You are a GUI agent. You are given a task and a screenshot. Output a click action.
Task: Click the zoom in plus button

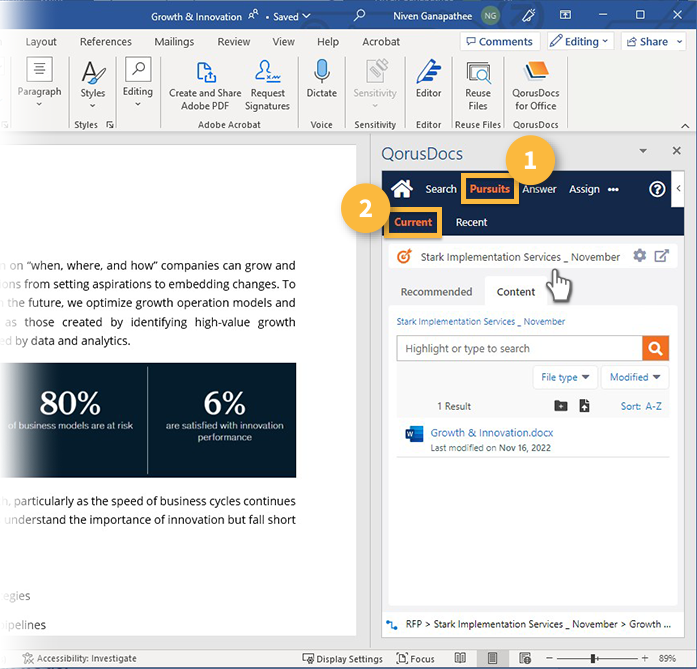pos(645,658)
